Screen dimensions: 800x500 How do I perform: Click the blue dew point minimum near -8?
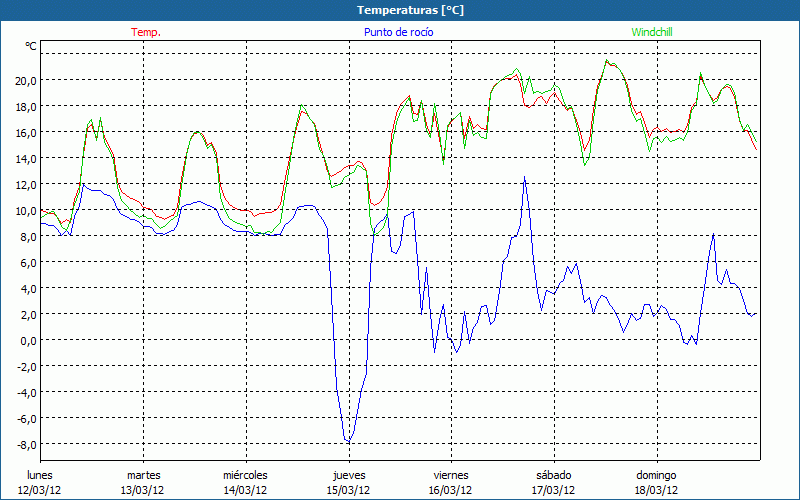pos(348,441)
